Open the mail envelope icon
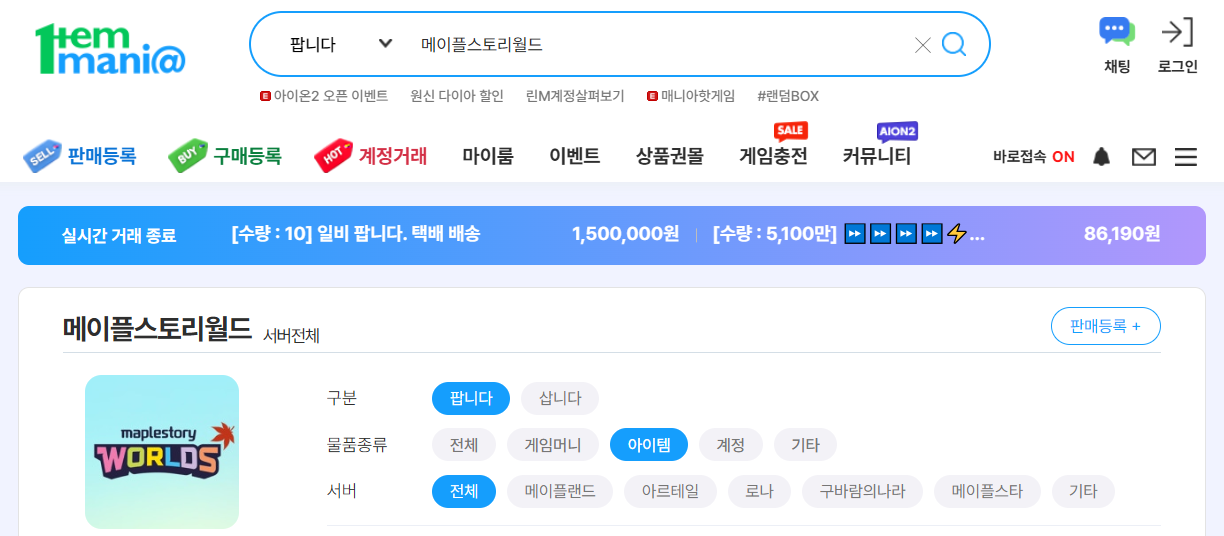1224x536 pixels. point(1143,157)
